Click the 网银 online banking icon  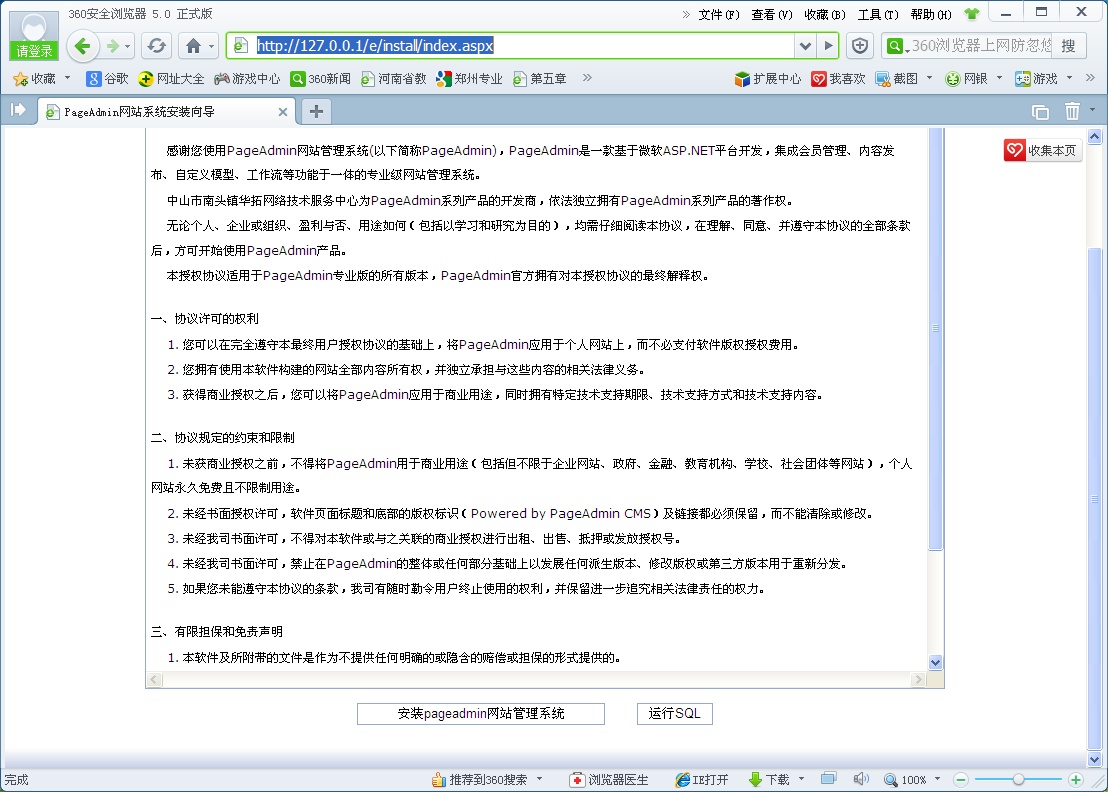967,78
